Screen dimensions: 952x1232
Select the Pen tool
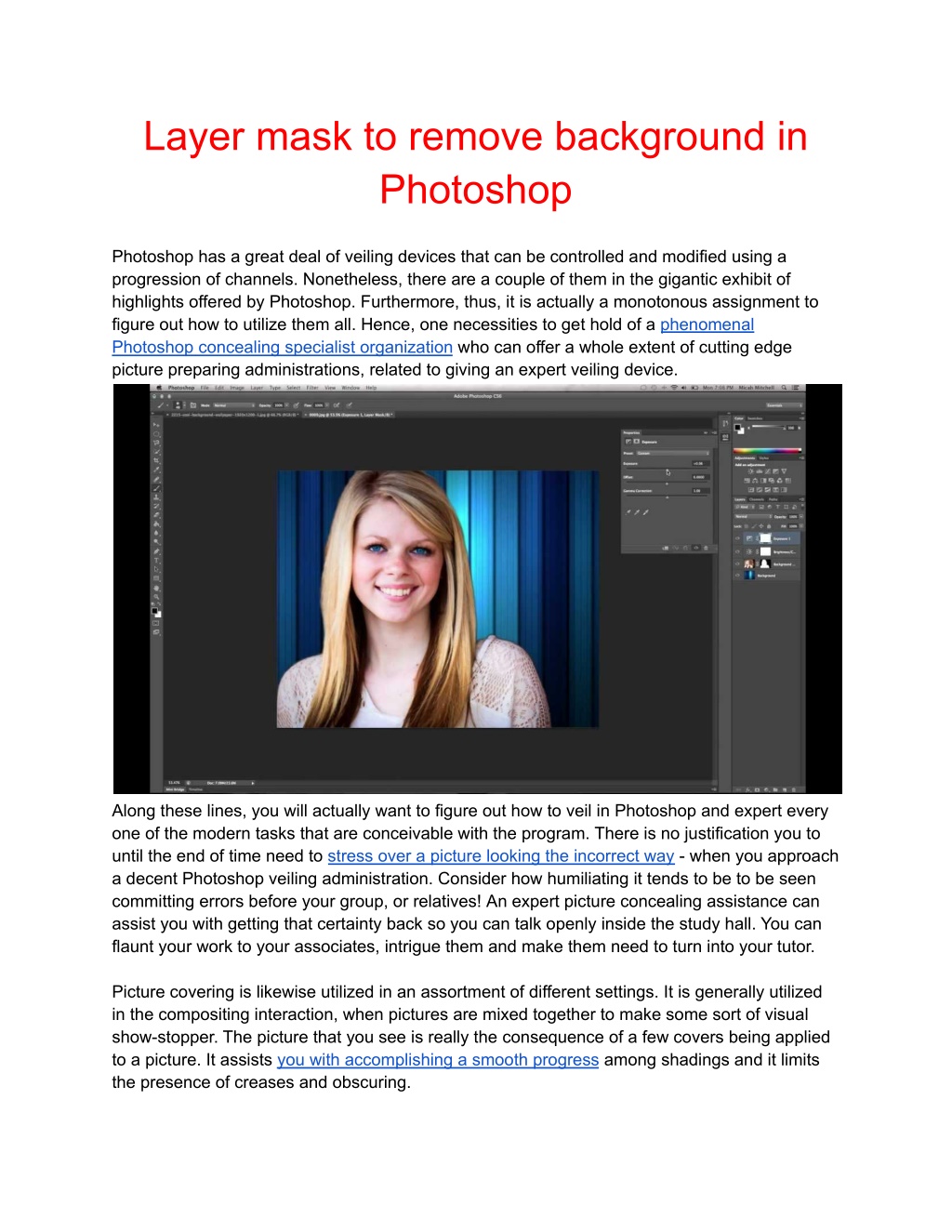pos(156,551)
